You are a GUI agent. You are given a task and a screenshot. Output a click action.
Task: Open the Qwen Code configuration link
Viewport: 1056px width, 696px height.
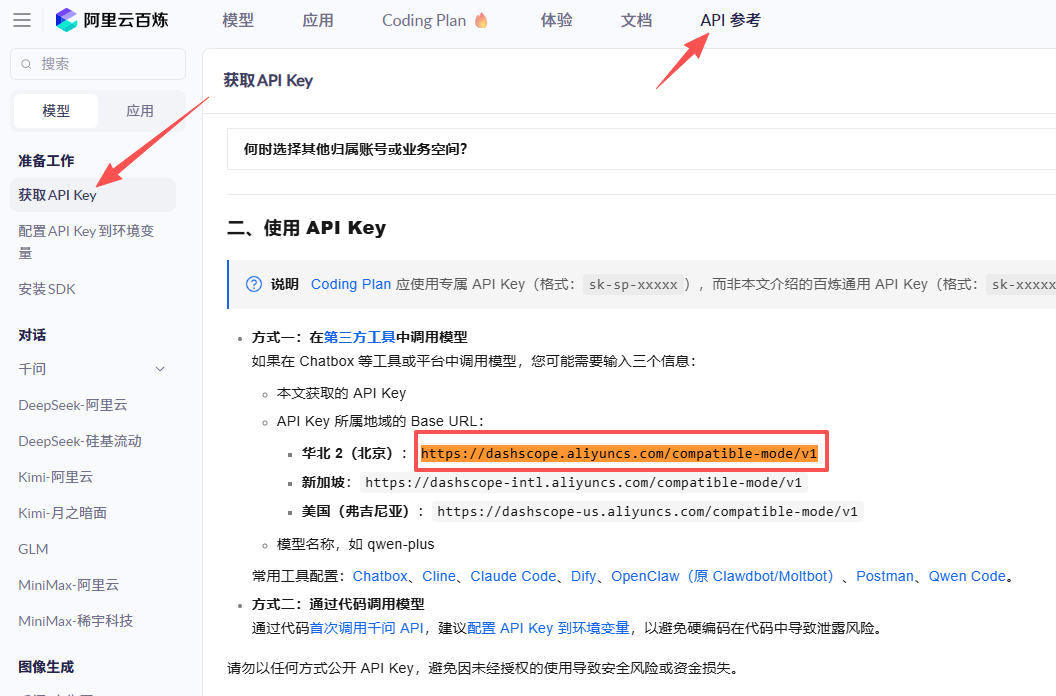[967, 576]
